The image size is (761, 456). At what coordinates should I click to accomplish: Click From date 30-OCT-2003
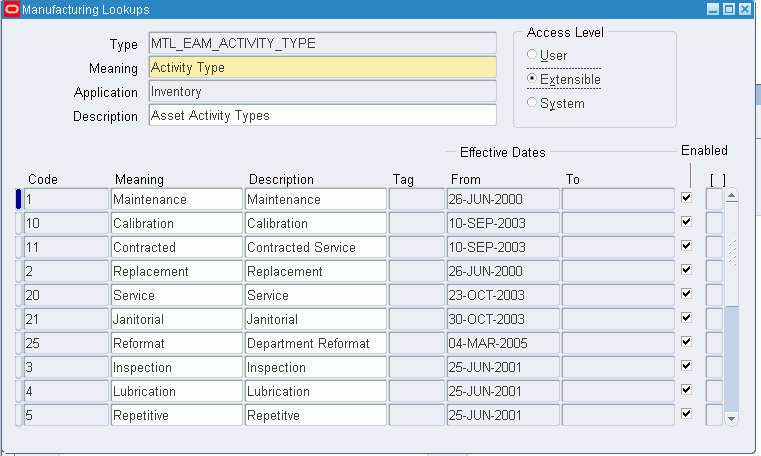tap(503, 319)
